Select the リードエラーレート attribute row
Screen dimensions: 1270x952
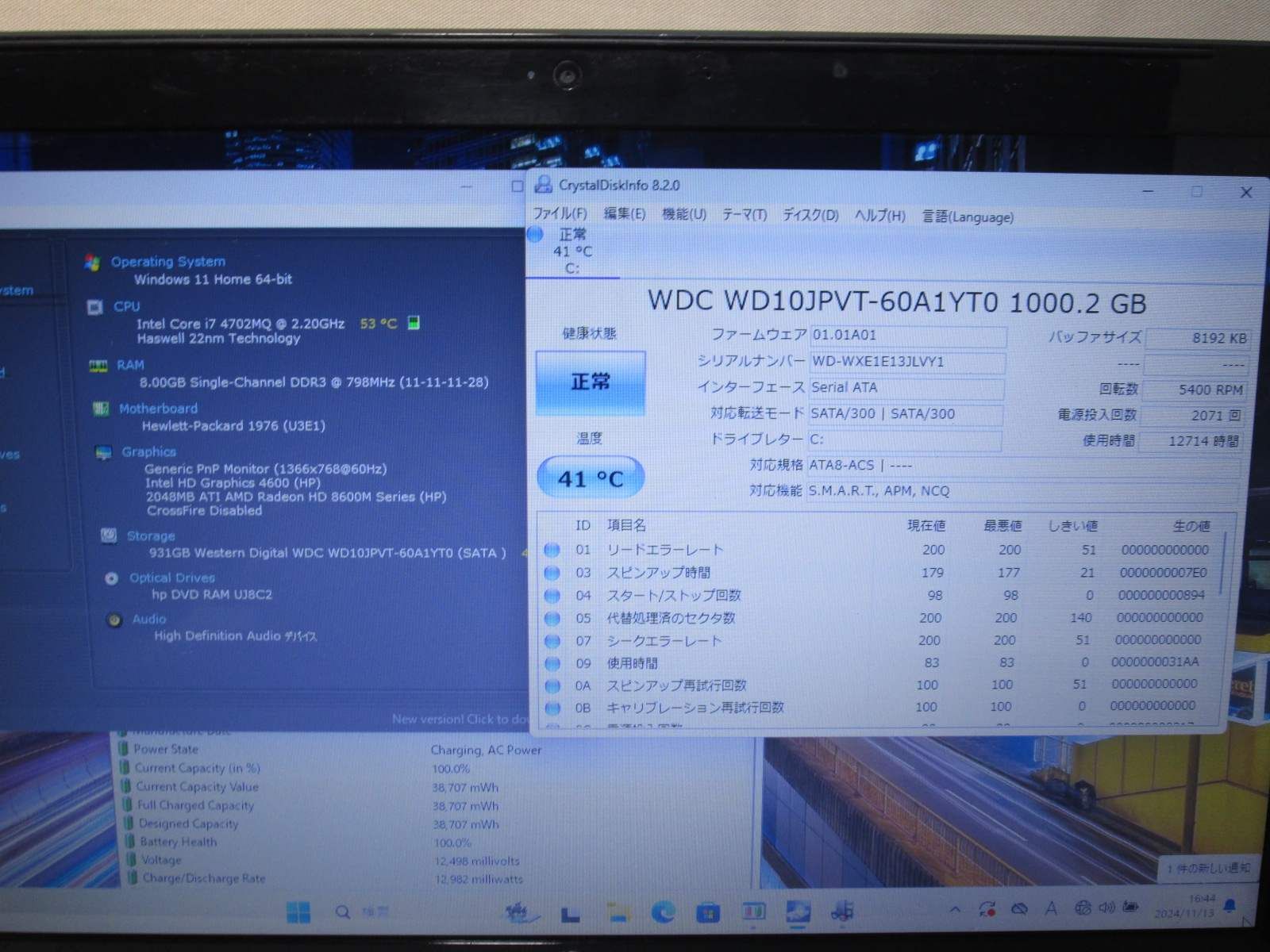tap(879, 550)
